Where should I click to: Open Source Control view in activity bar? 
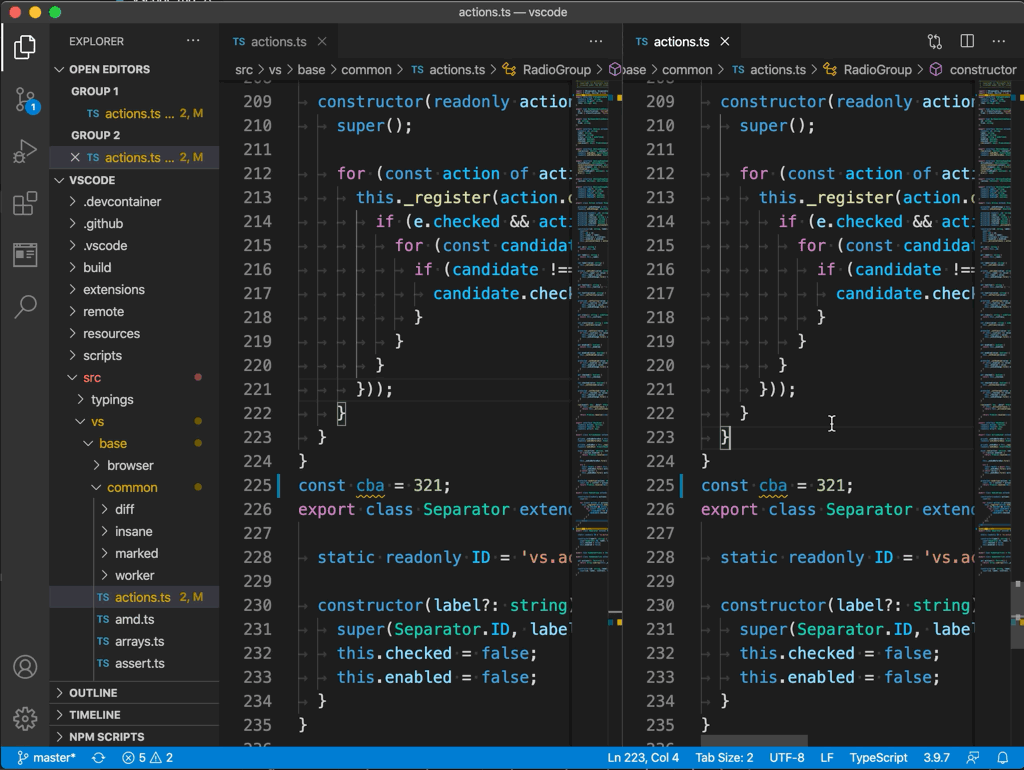(25, 99)
